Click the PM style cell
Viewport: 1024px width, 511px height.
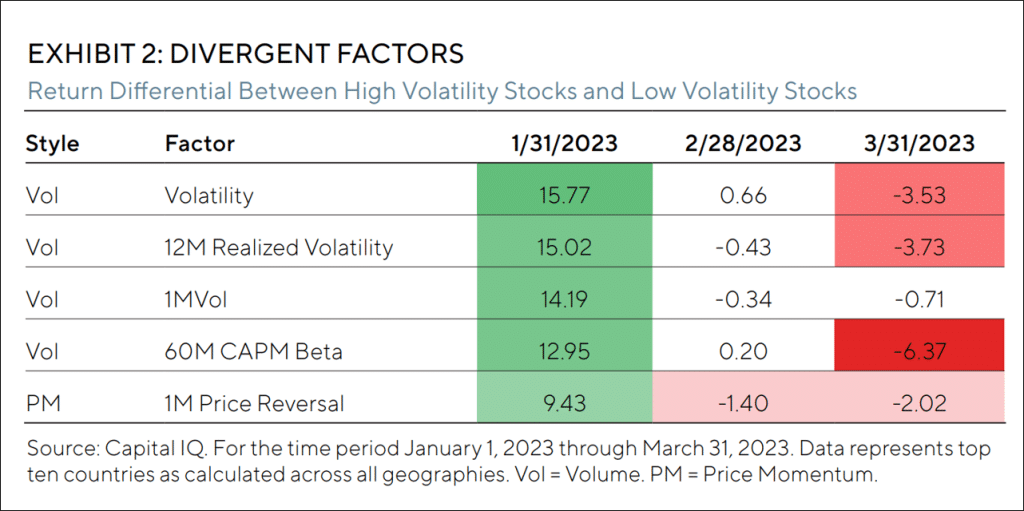pos(42,404)
